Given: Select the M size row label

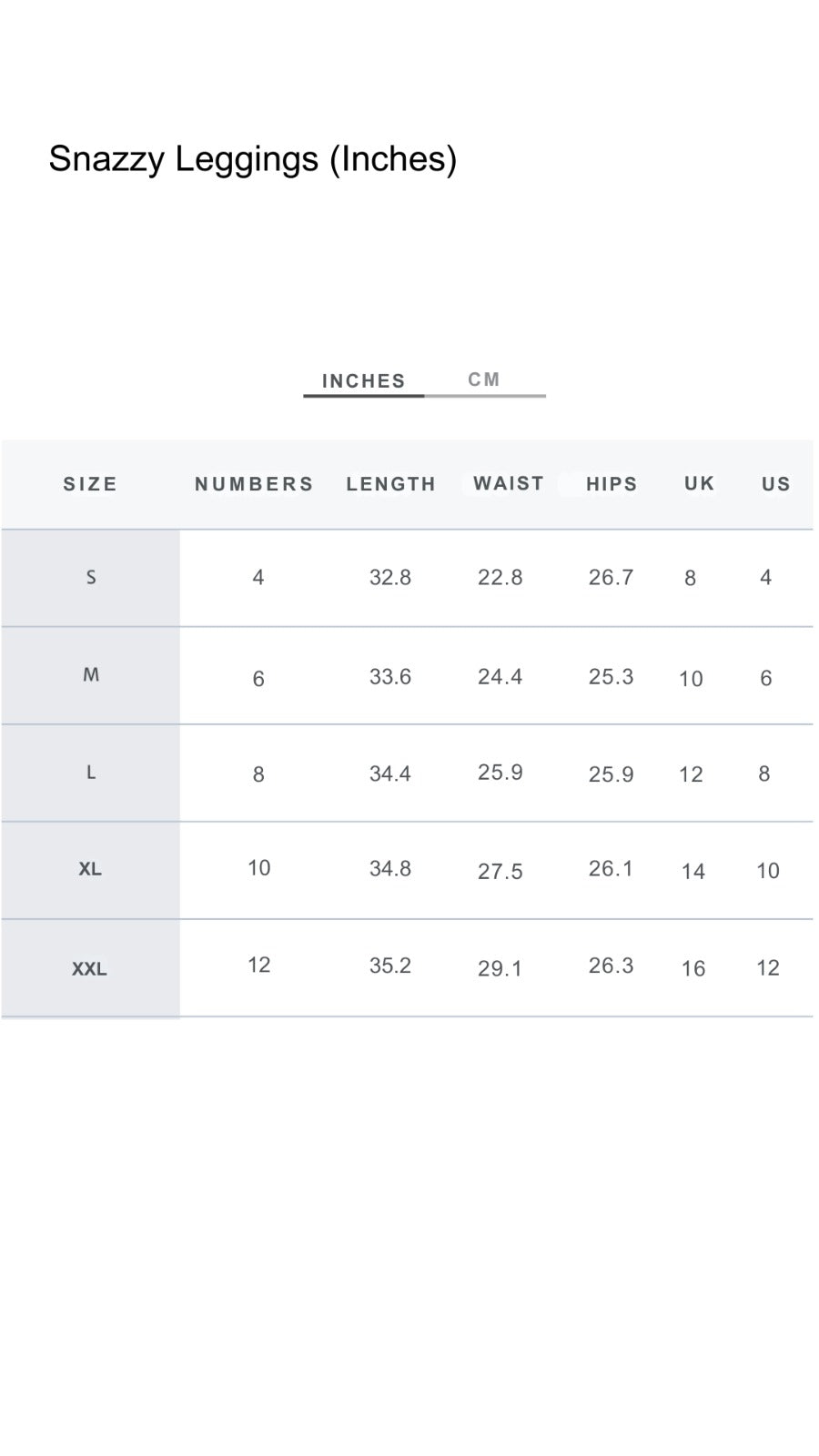Looking at the screenshot, I should (x=91, y=674).
